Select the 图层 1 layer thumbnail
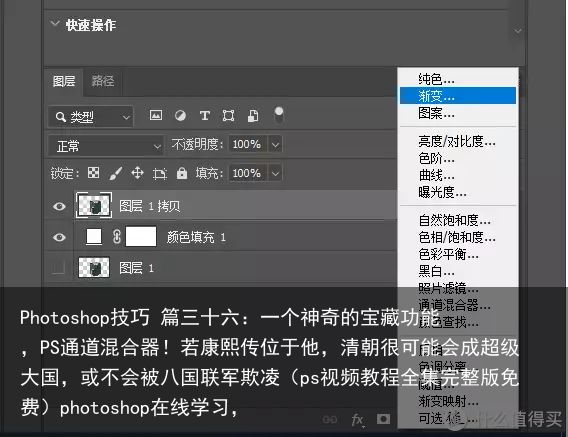Image resolution: width=568 pixels, height=437 pixels. click(x=94, y=267)
